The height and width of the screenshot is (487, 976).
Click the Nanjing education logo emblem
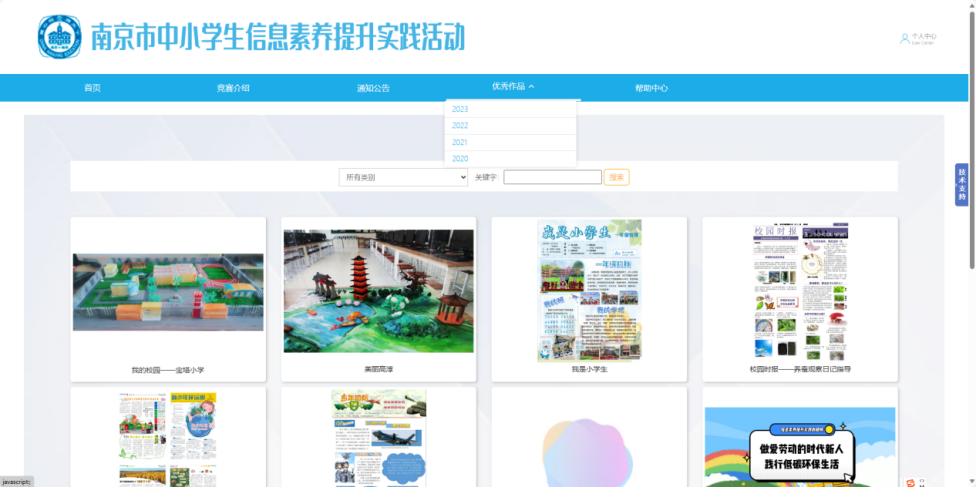(x=60, y=37)
